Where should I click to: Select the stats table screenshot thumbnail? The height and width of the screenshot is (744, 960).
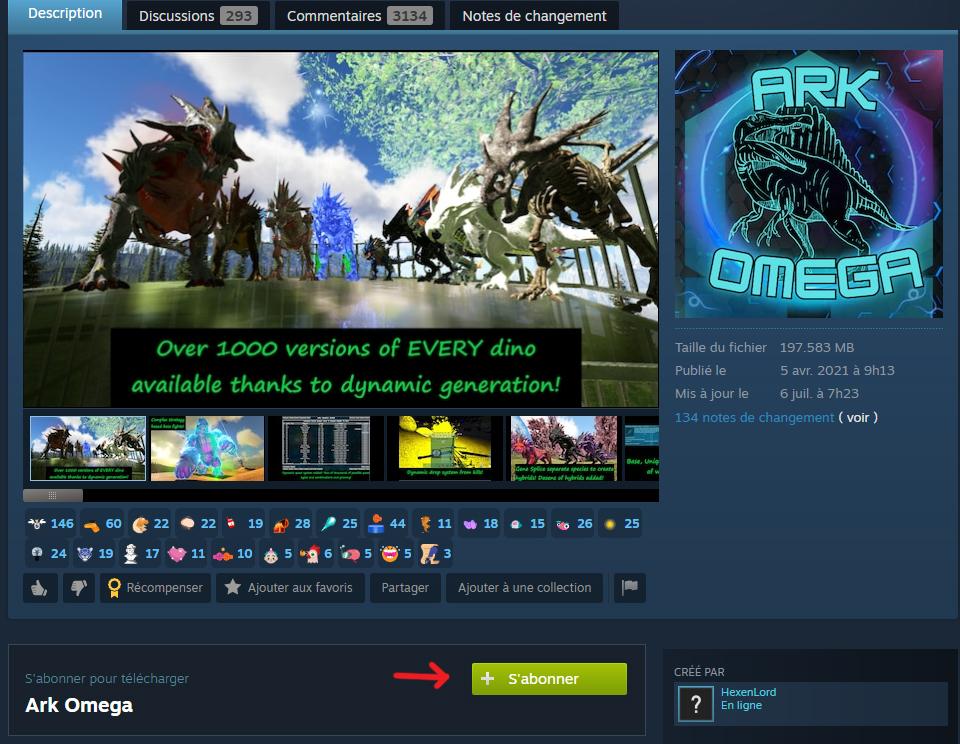pyautogui.click(x=326, y=448)
